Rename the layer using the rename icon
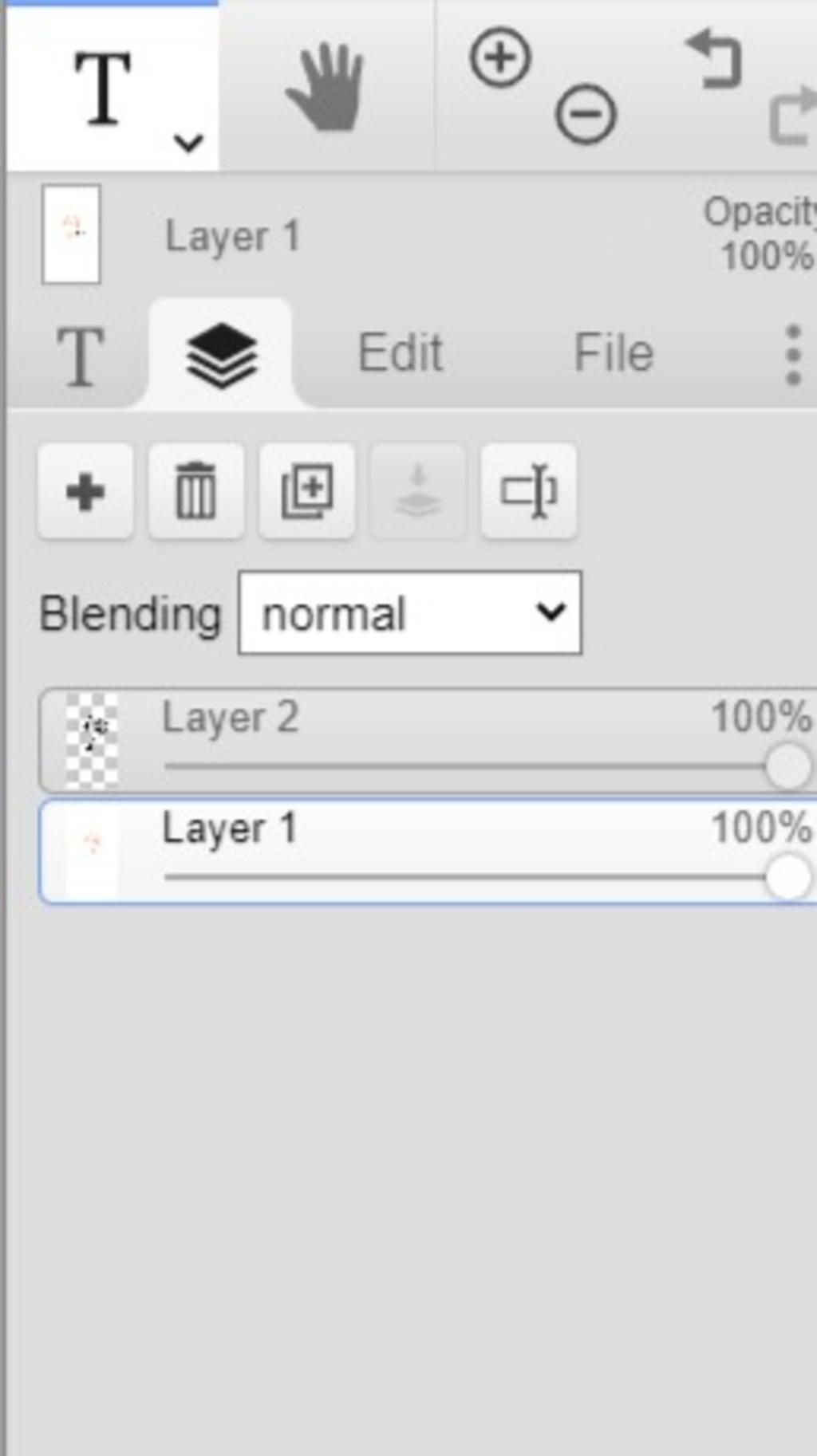 coord(528,491)
